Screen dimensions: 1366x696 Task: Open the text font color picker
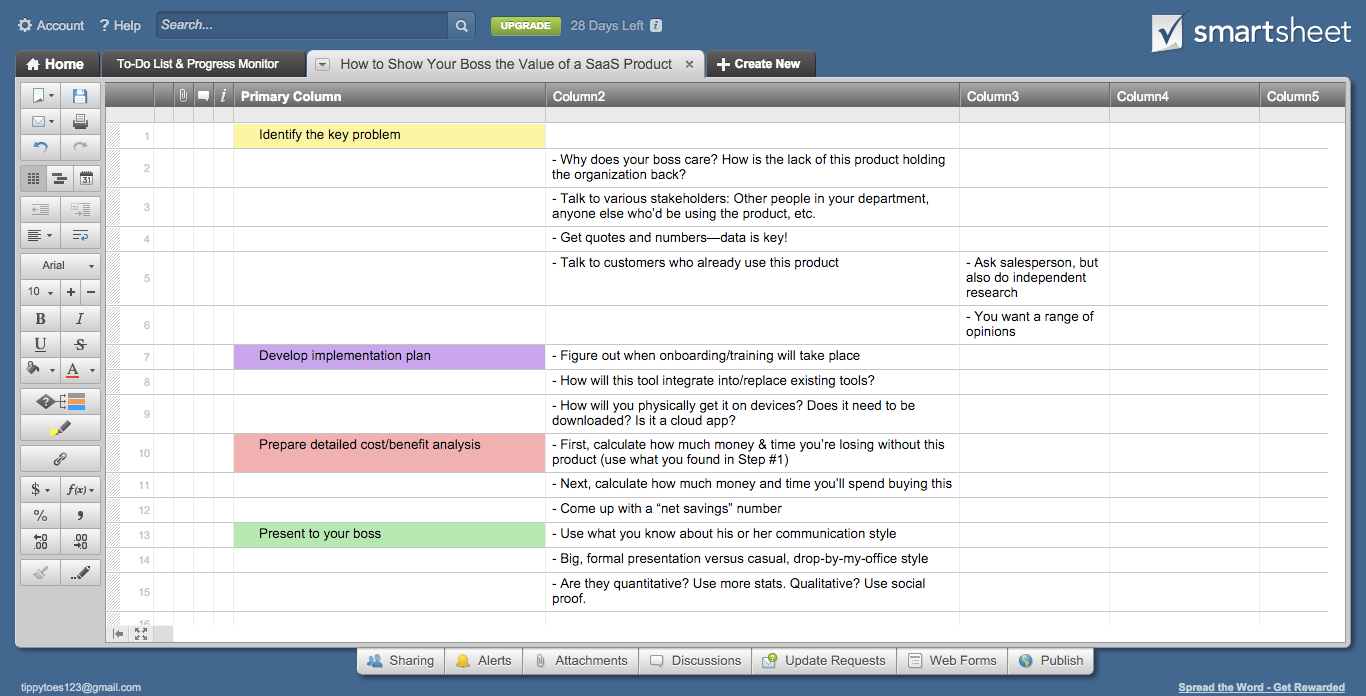(80, 370)
